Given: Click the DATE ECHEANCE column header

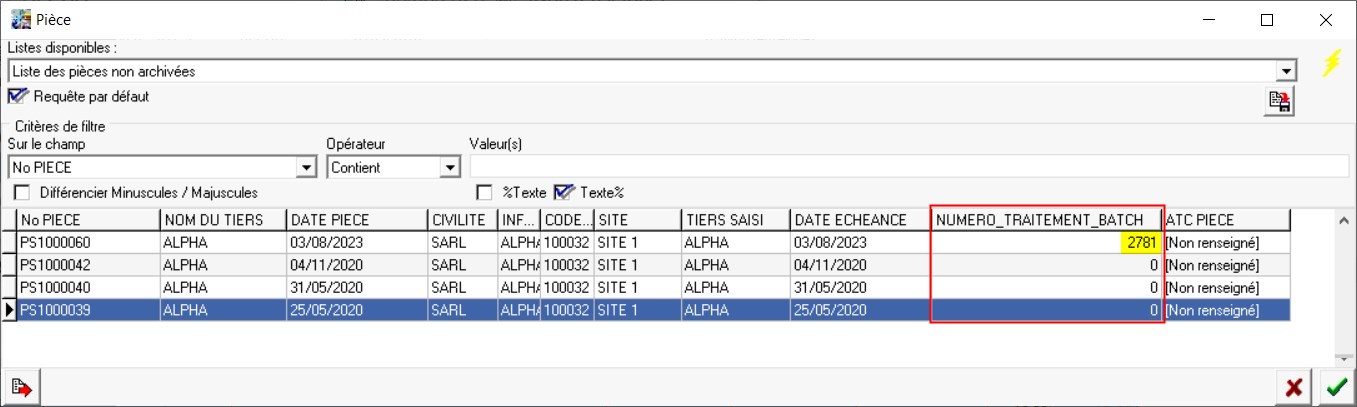Looking at the screenshot, I should click(x=858, y=220).
